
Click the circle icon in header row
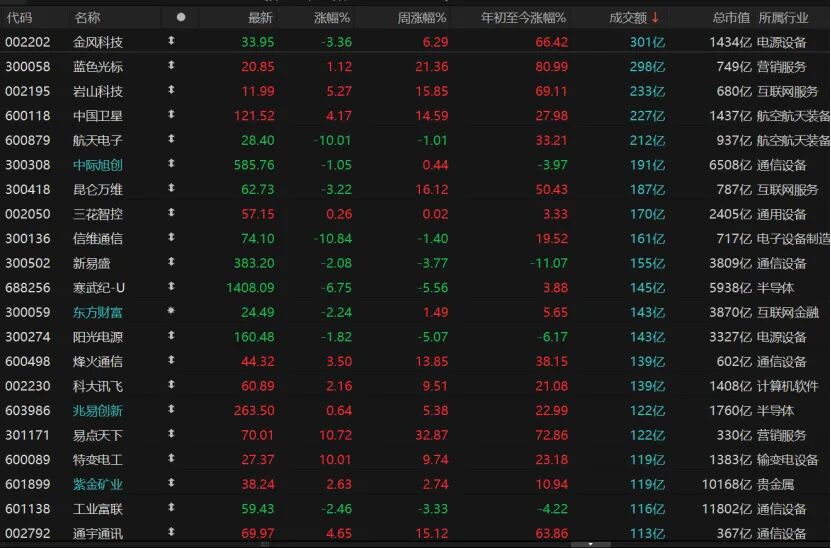(x=181, y=17)
